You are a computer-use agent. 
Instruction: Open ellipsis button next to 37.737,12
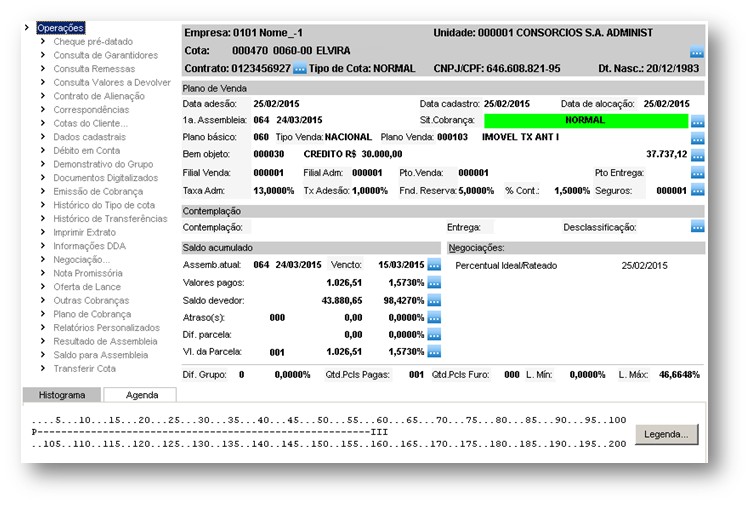pos(697,155)
